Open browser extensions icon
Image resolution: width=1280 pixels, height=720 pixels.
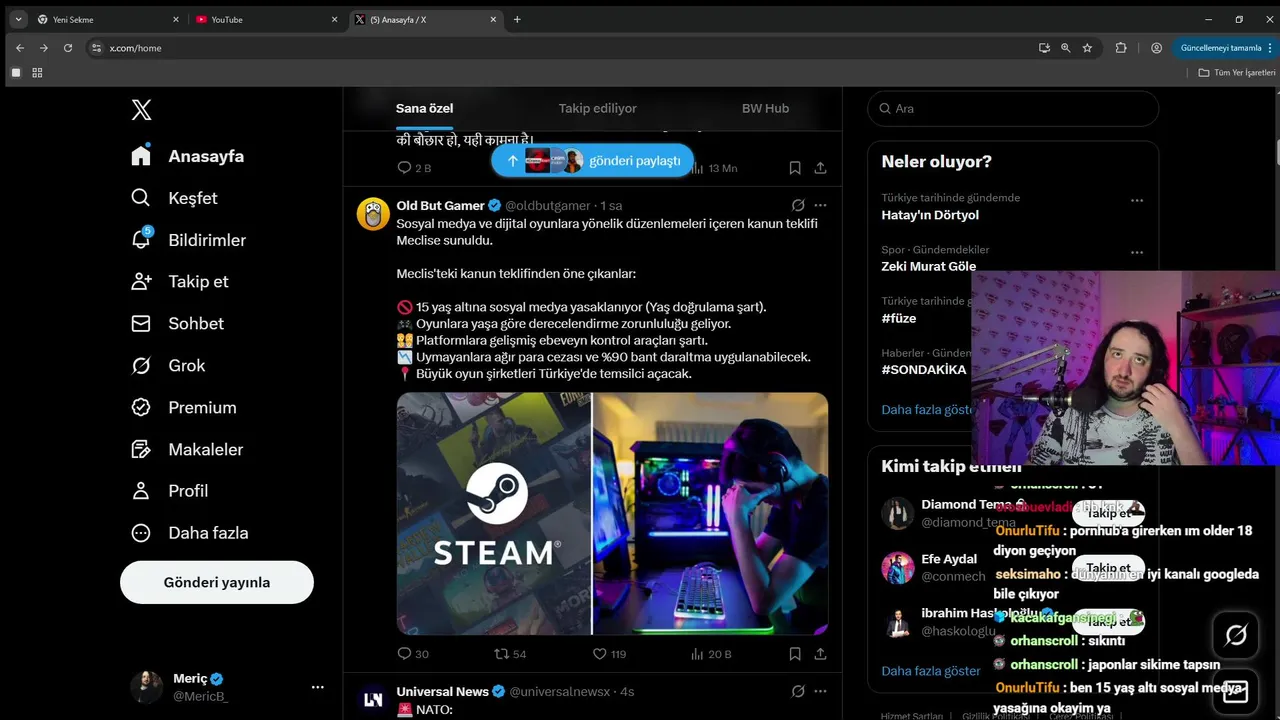1121,48
